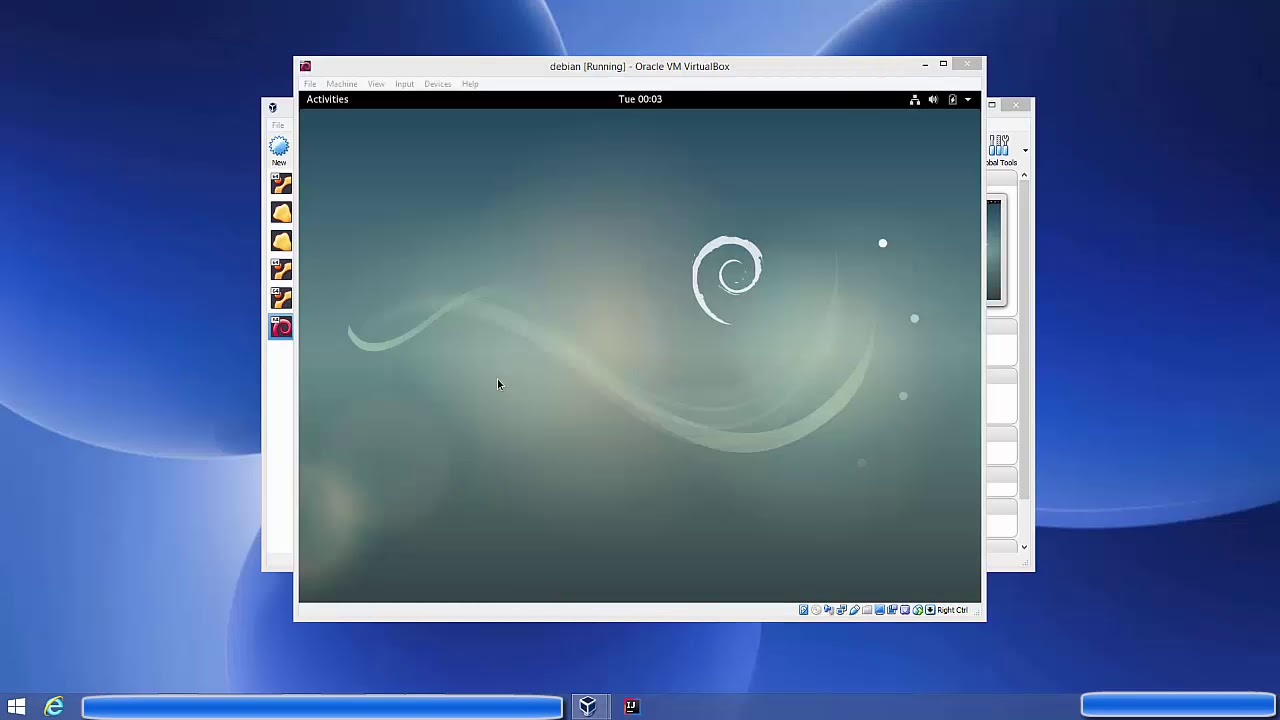This screenshot has height=720, width=1280.
Task: Click the VirtualBox Manager title bar cube icon
Action: tap(272, 107)
